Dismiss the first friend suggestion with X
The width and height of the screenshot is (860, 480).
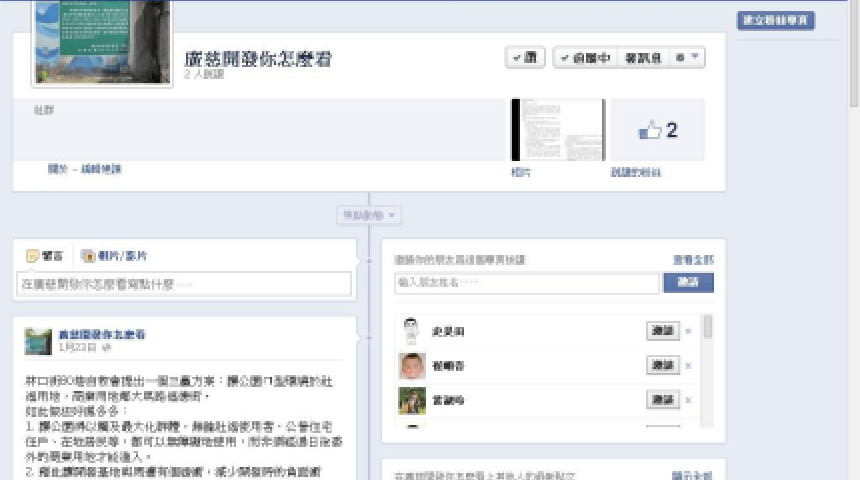click(x=688, y=331)
